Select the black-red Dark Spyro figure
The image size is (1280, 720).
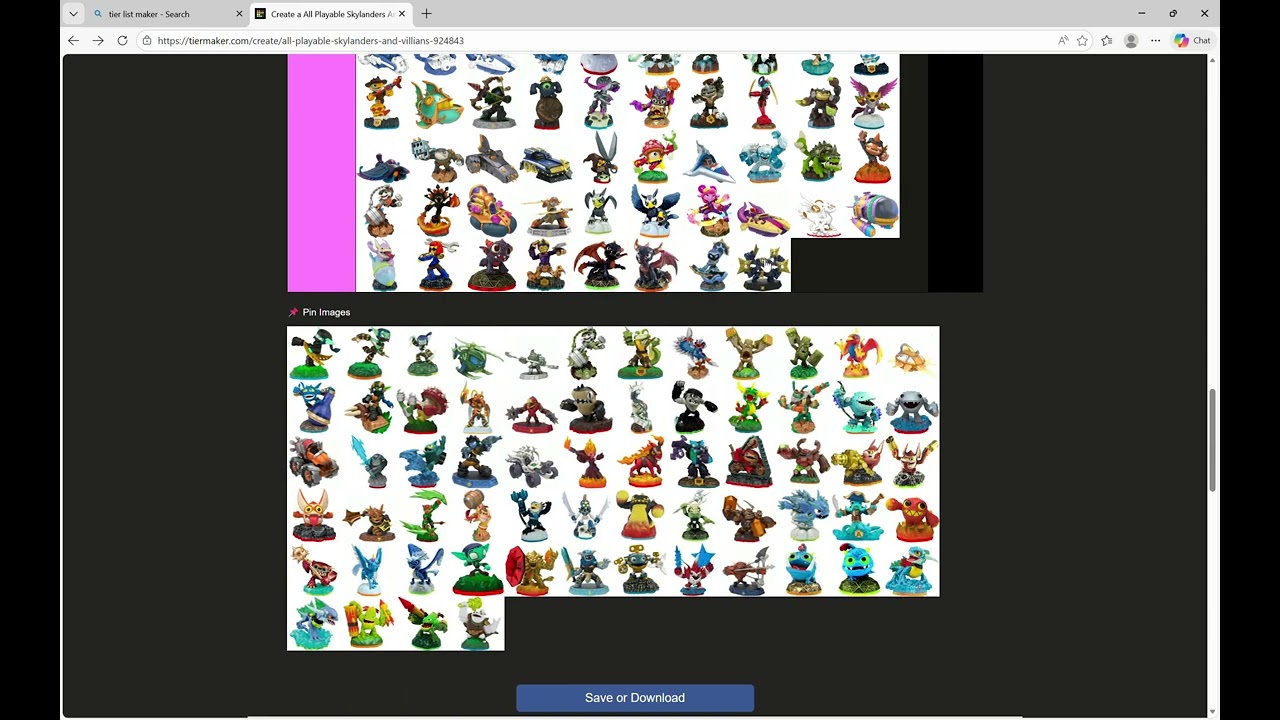coord(601,265)
